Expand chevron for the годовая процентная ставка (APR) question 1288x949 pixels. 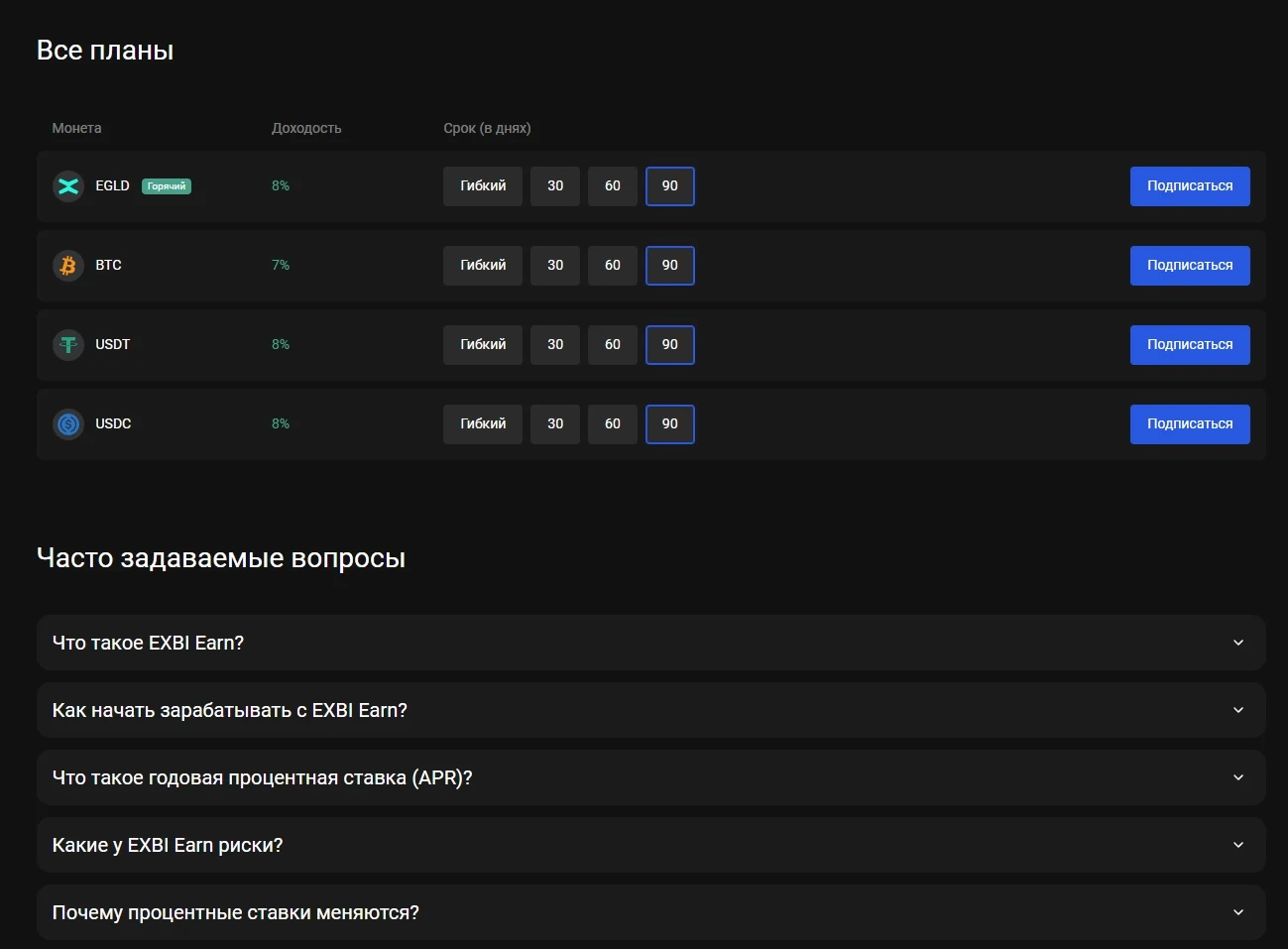point(1238,777)
